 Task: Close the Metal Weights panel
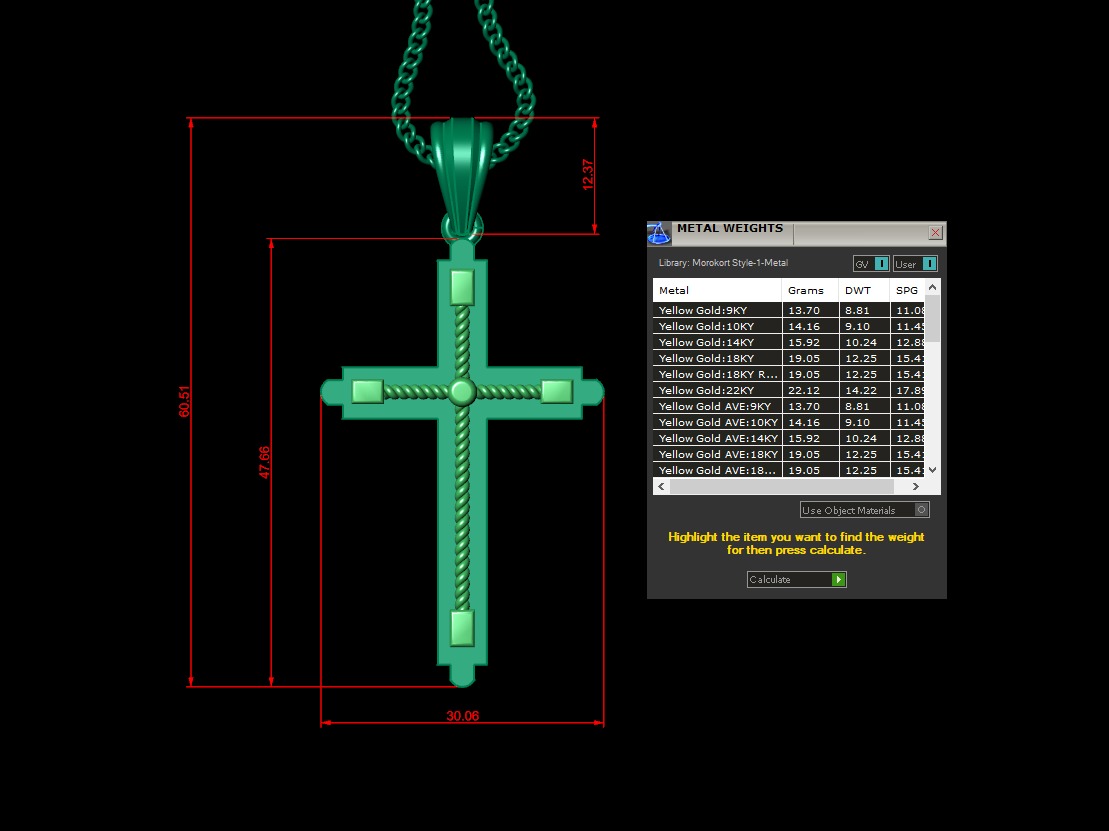tap(935, 233)
